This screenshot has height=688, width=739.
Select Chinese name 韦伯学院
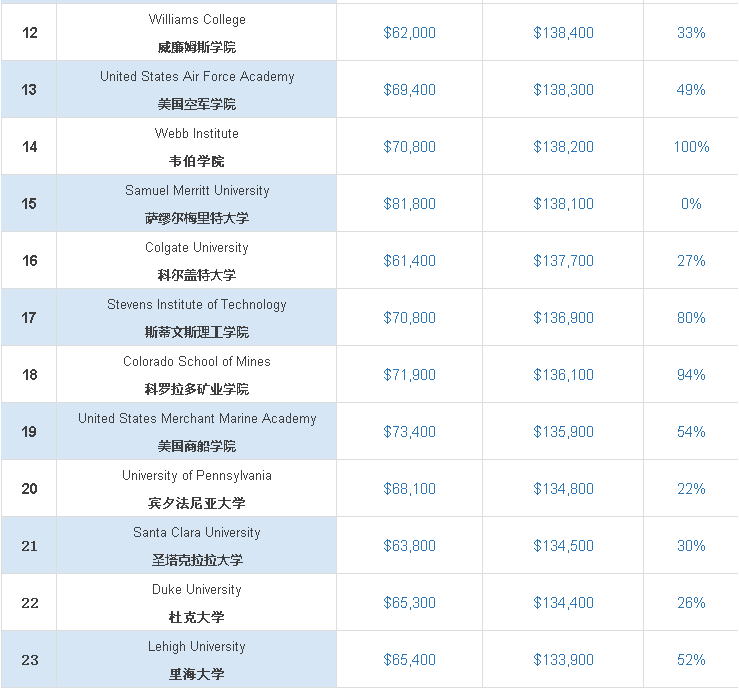click(197, 161)
